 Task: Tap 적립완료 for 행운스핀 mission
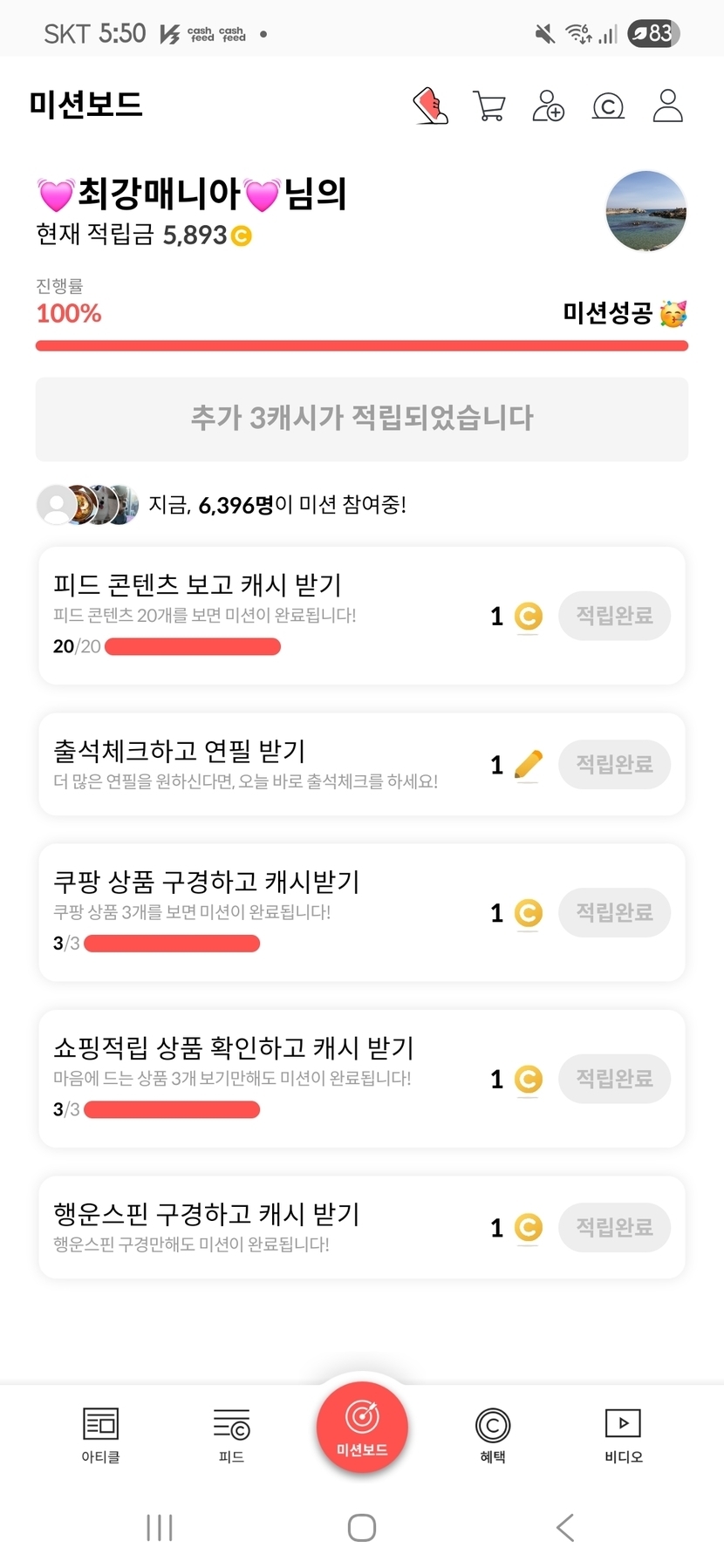[614, 1228]
